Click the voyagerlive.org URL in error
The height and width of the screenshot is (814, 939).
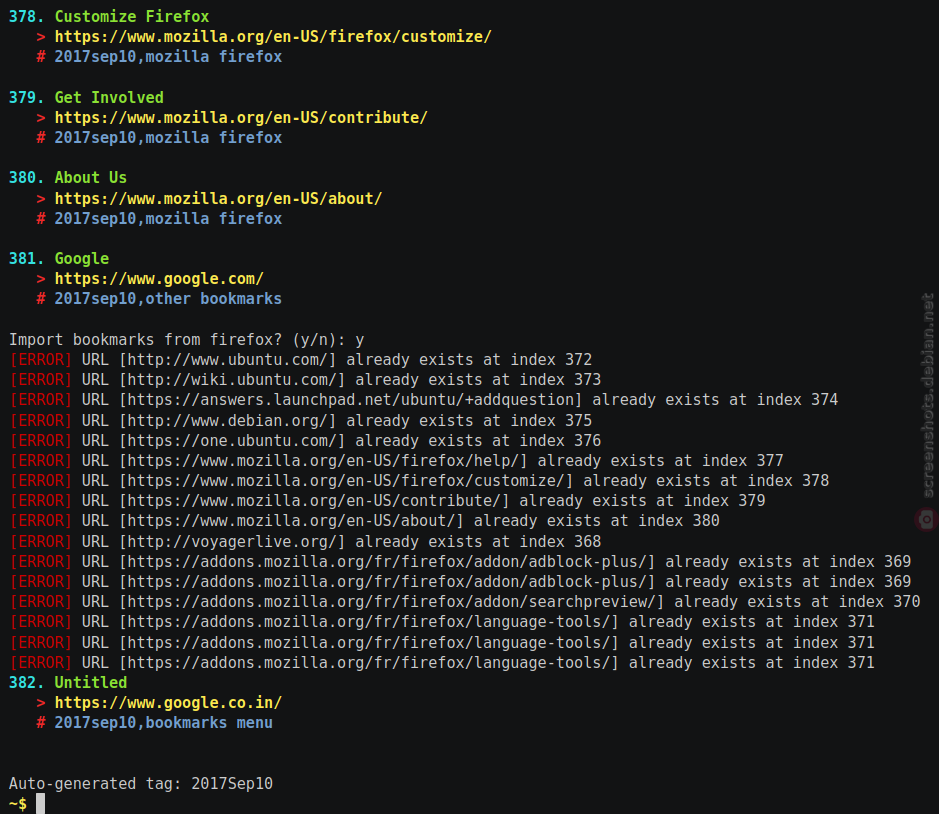coord(232,541)
